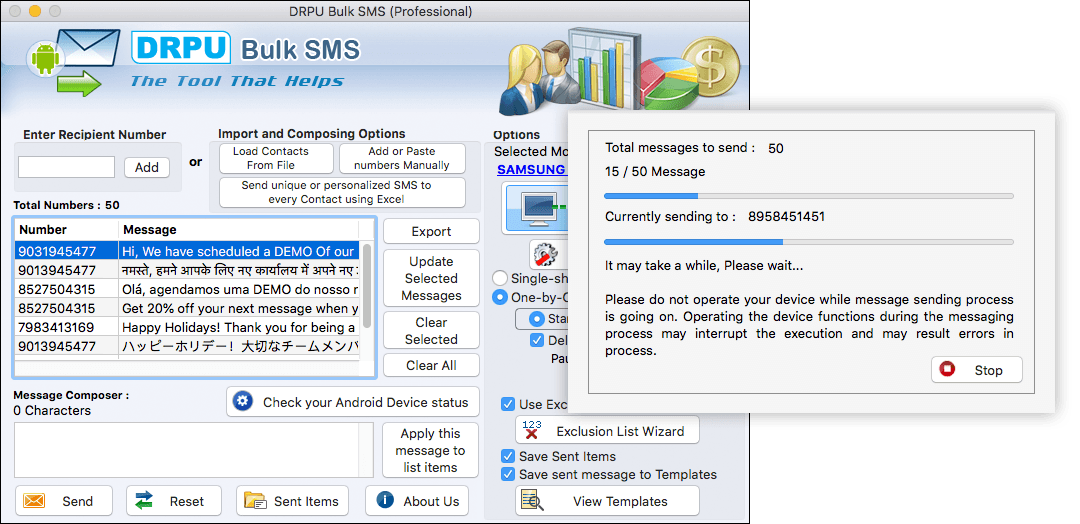The width and height of the screenshot is (1080, 524).
Task: Open the SAMSUNG device link
Action: coord(531,169)
